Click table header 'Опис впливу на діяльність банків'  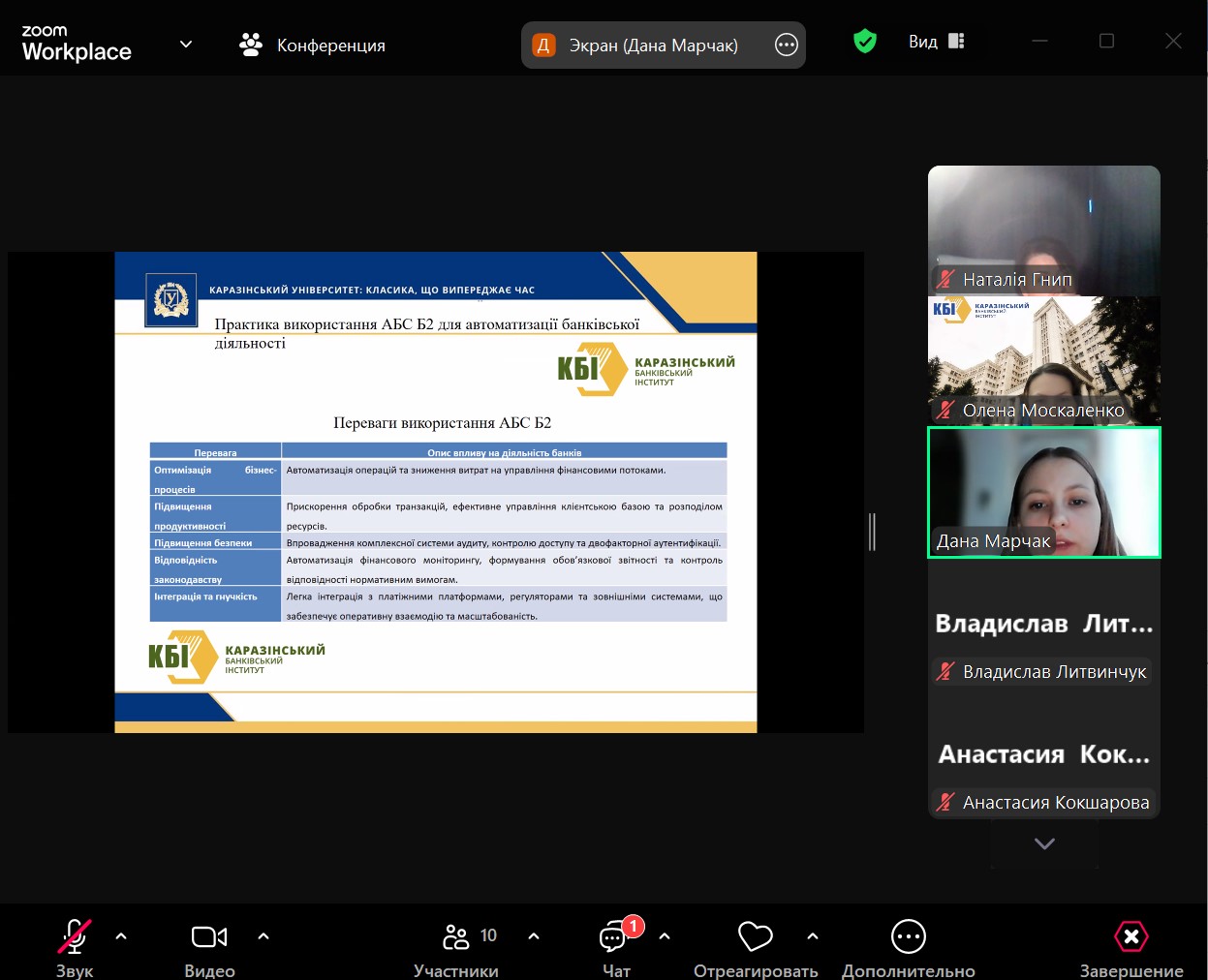[x=505, y=452]
